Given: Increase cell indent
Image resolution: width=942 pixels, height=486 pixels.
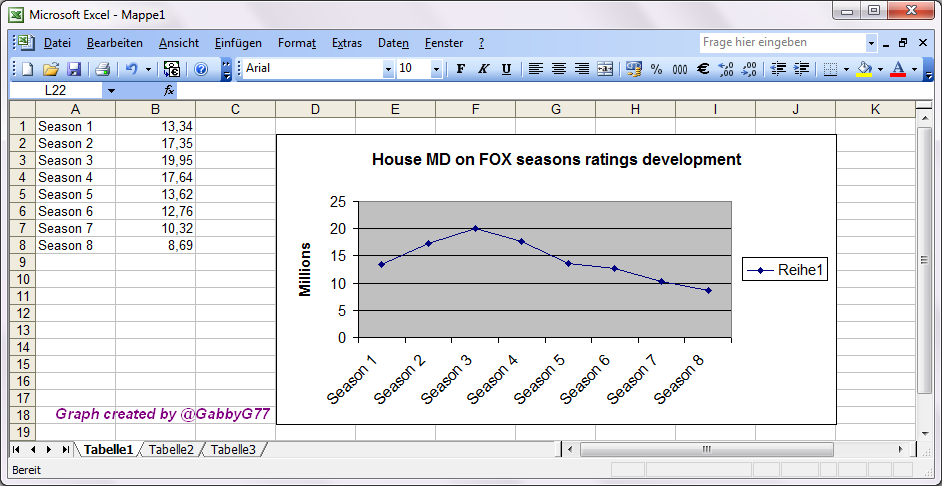Looking at the screenshot, I should pyautogui.click(x=801, y=69).
